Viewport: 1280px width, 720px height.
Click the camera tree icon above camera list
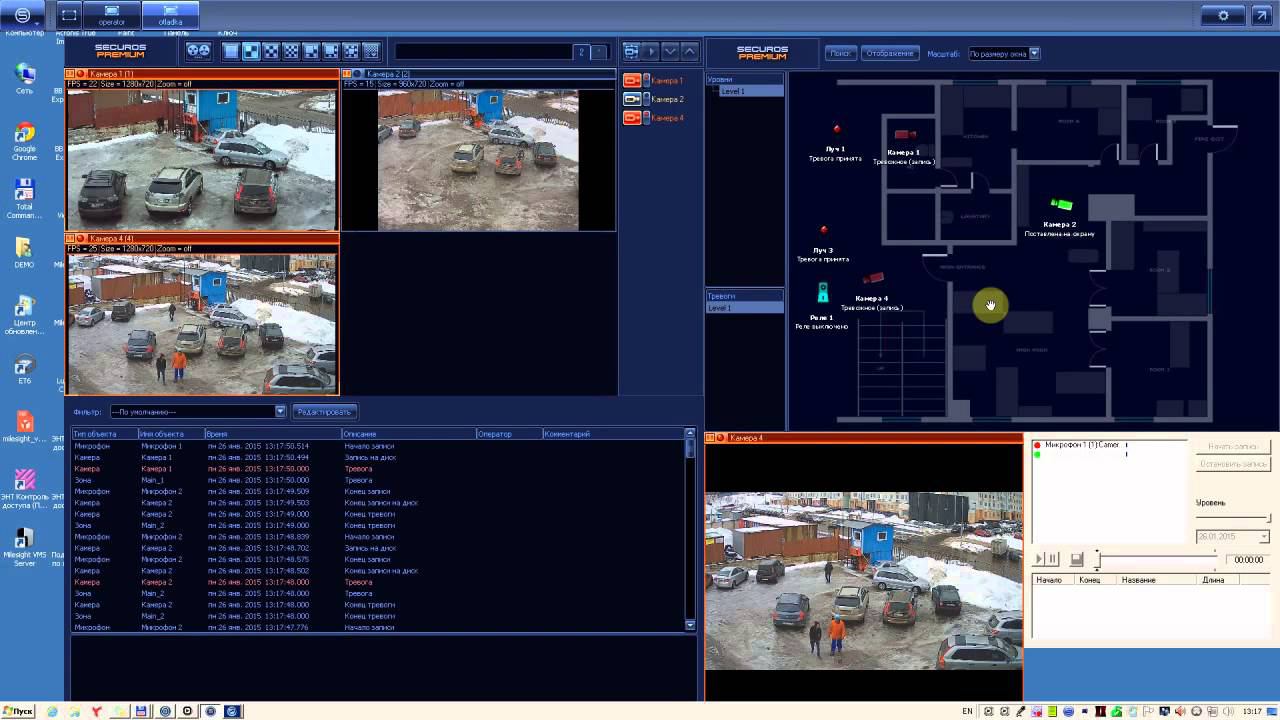click(631, 51)
